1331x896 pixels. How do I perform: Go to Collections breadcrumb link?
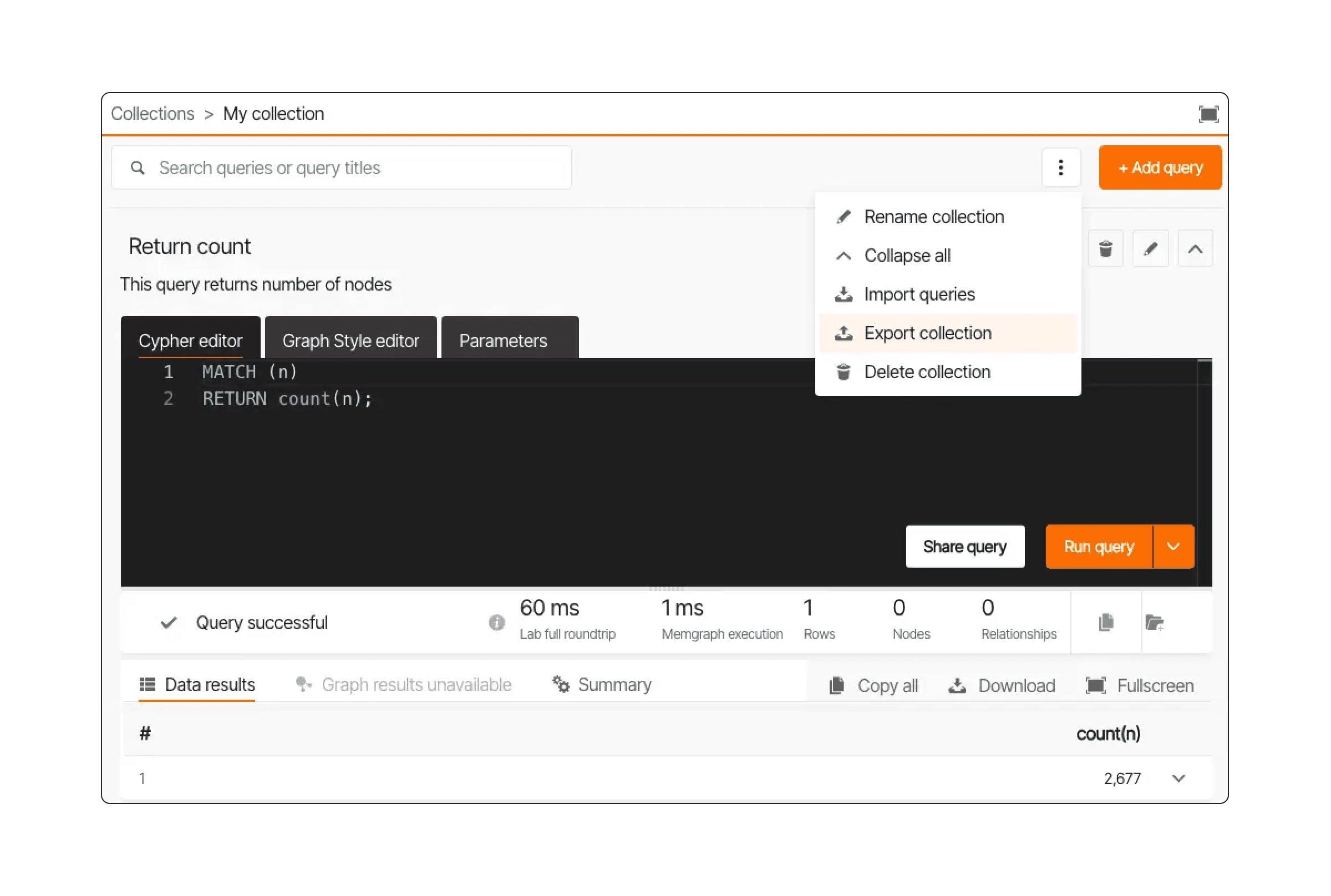pyautogui.click(x=153, y=114)
